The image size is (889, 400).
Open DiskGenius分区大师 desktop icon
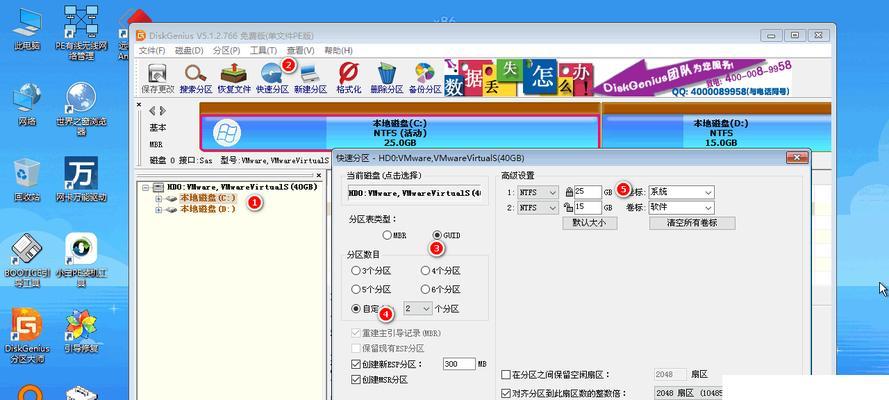click(27, 335)
